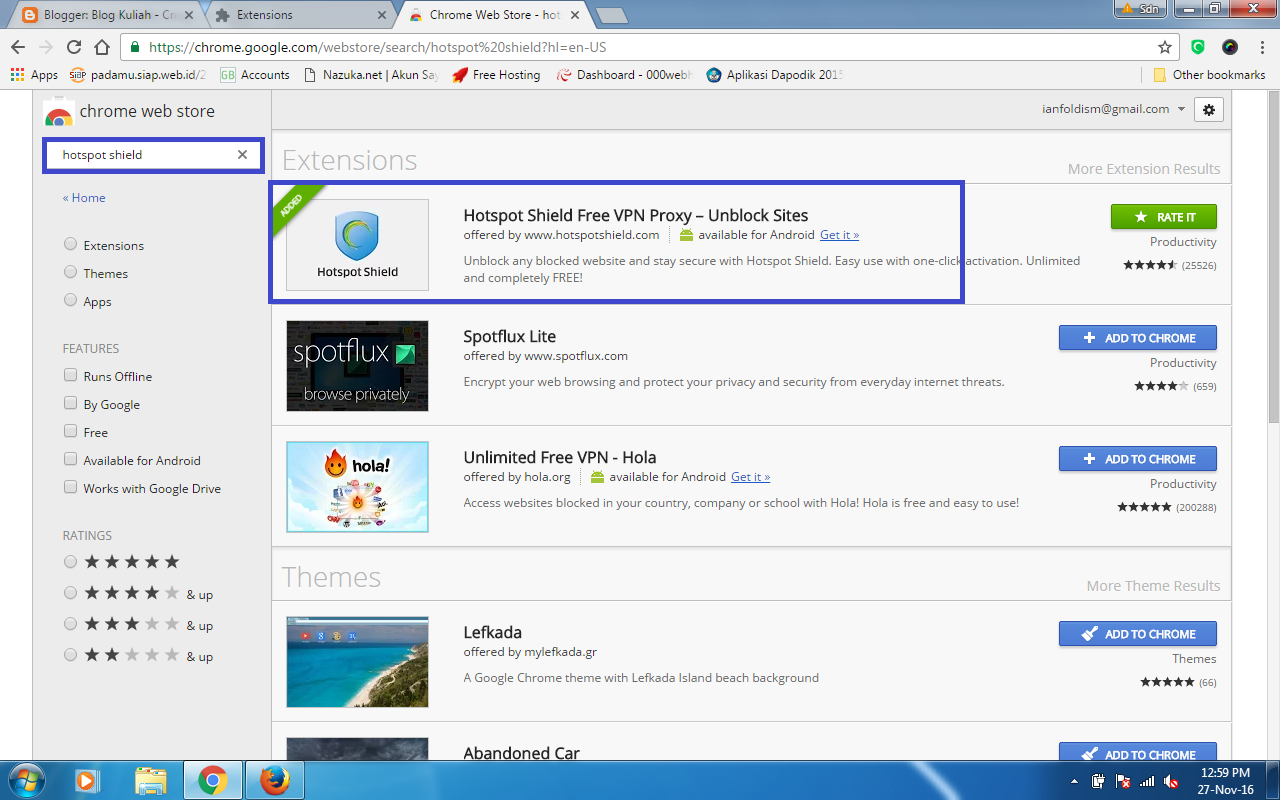Screen dimensions: 1280x800
Task: Open File Explorer from the taskbar
Action: 150,780
